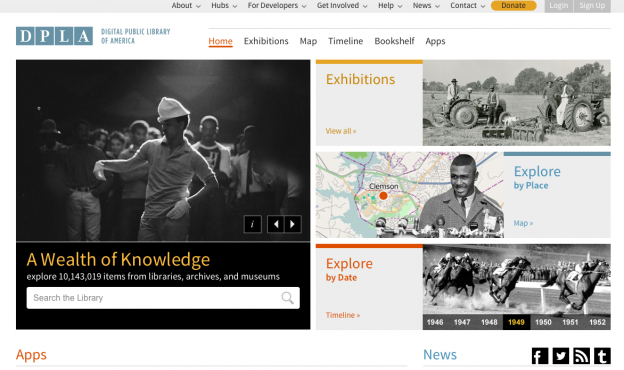Screen dimensions: 624x370
Task: Follow the Timeline » link
Action: [343, 315]
